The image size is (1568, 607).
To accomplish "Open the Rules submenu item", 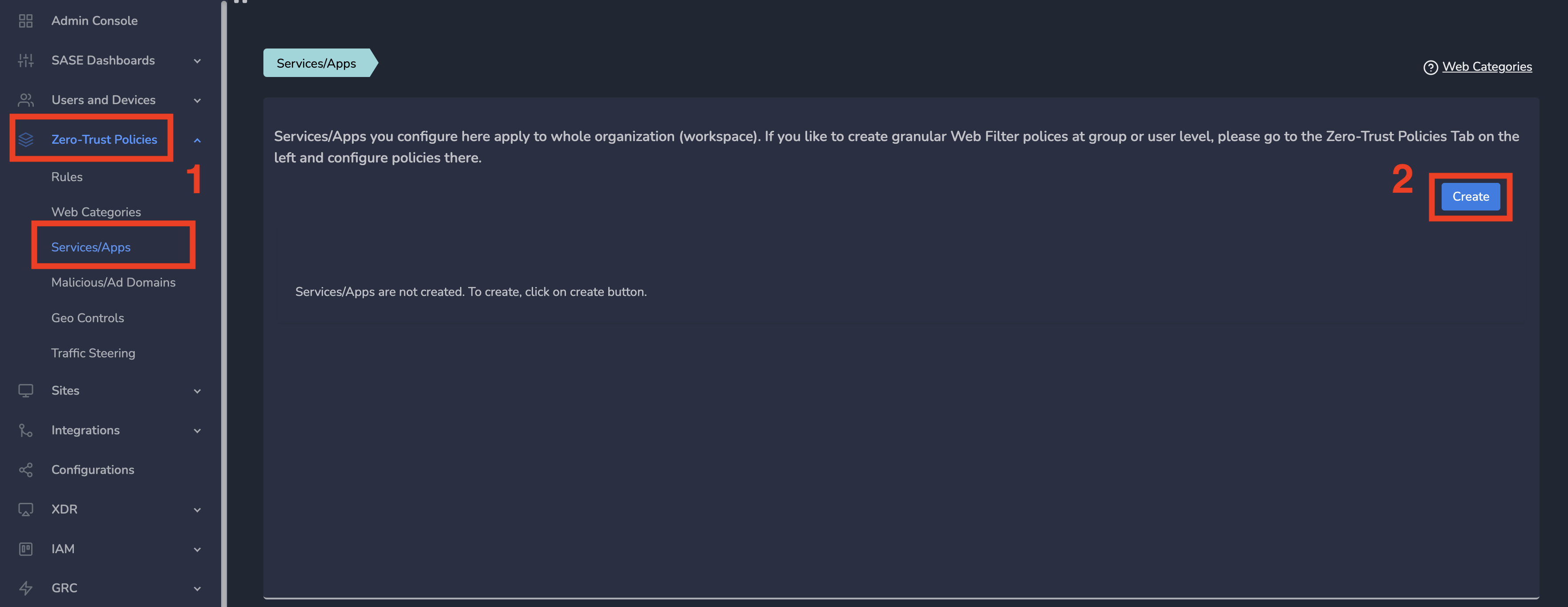I will click(x=67, y=177).
